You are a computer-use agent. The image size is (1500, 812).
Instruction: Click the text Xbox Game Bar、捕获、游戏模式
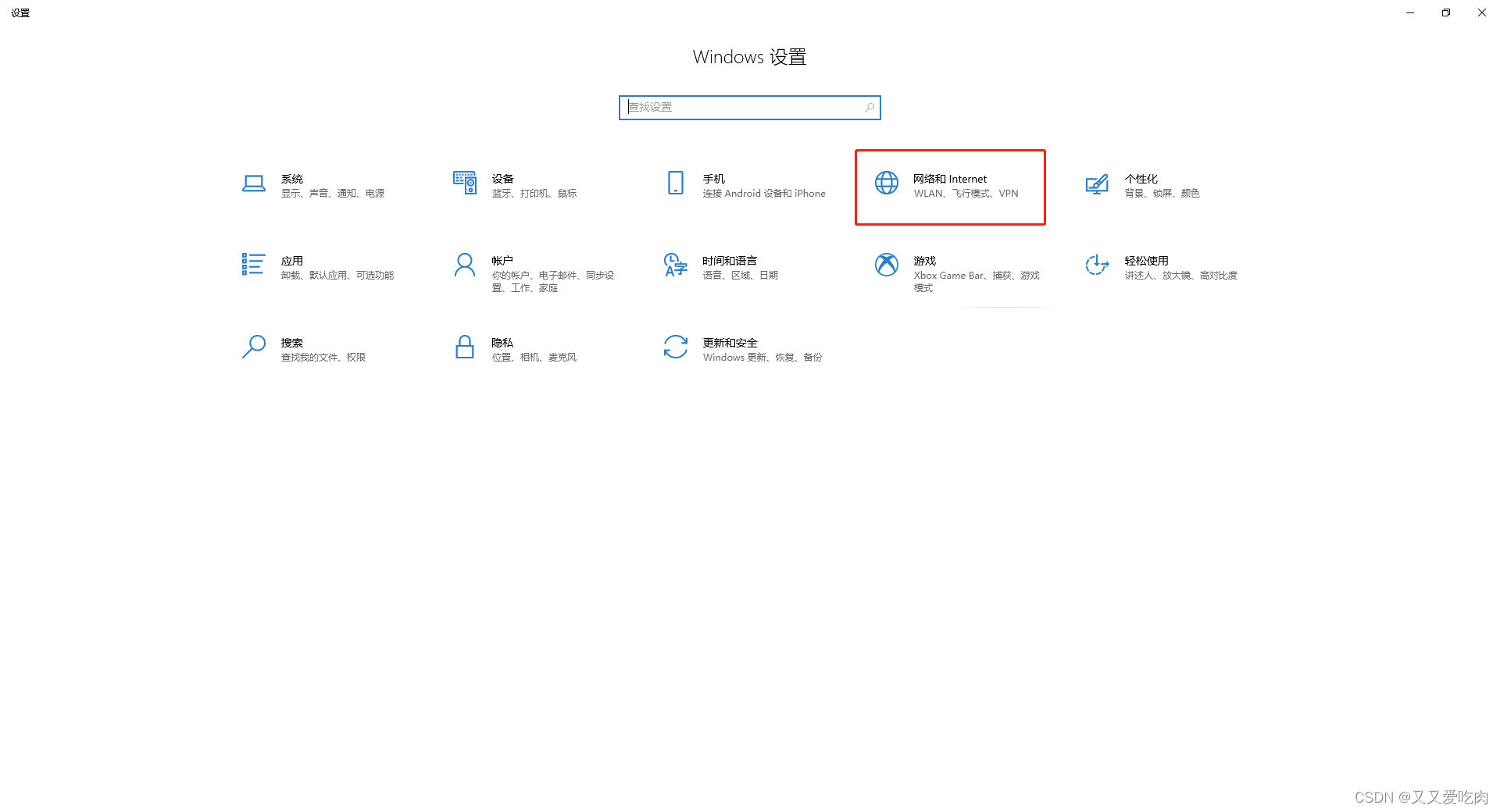tap(977, 282)
